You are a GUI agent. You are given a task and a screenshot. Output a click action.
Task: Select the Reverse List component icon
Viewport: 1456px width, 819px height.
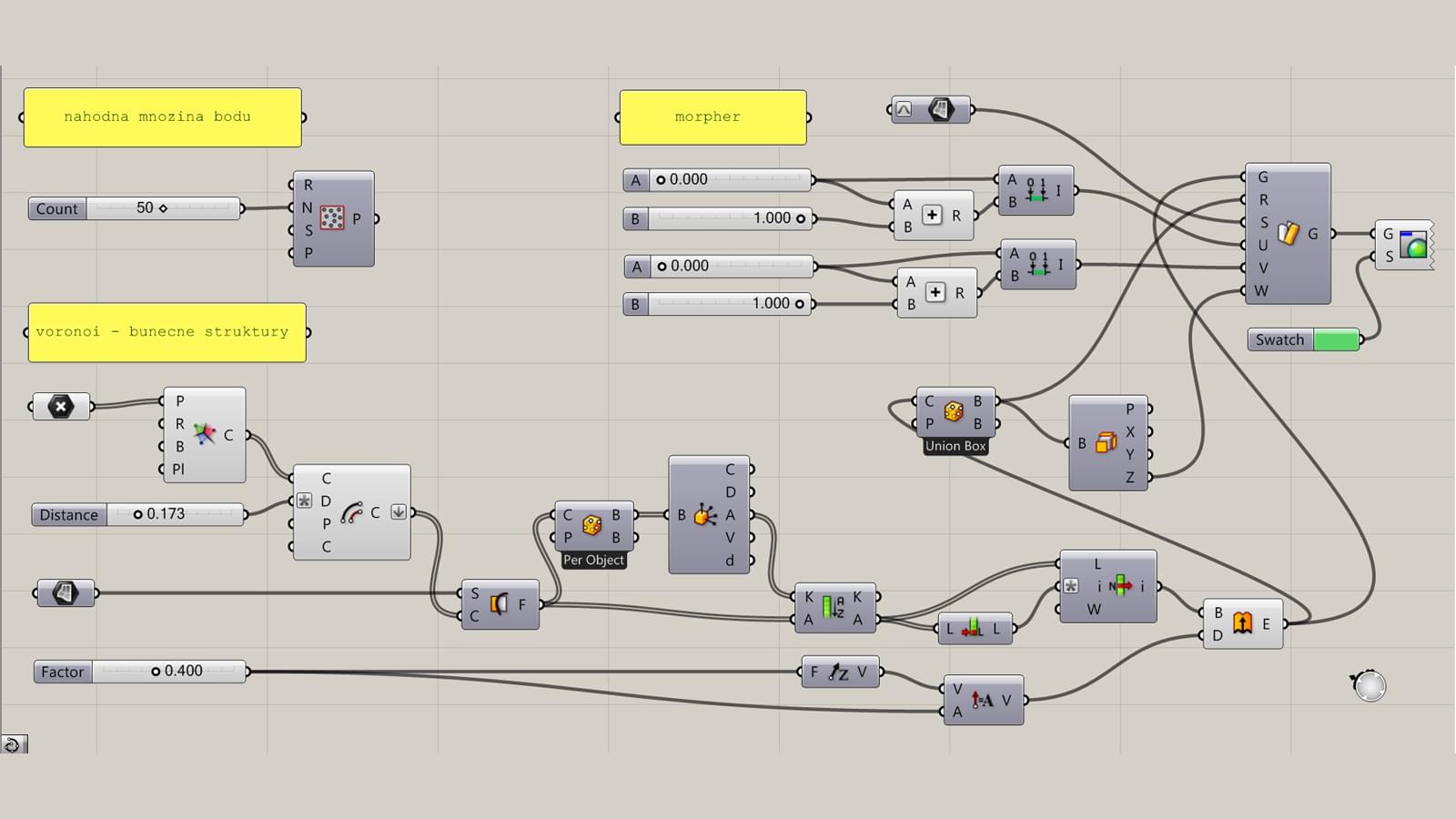tap(973, 628)
